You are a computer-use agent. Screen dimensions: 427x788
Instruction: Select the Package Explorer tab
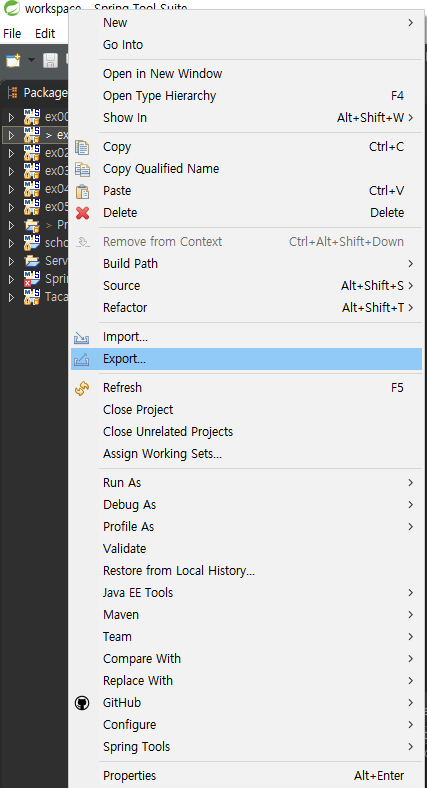(x=38, y=93)
